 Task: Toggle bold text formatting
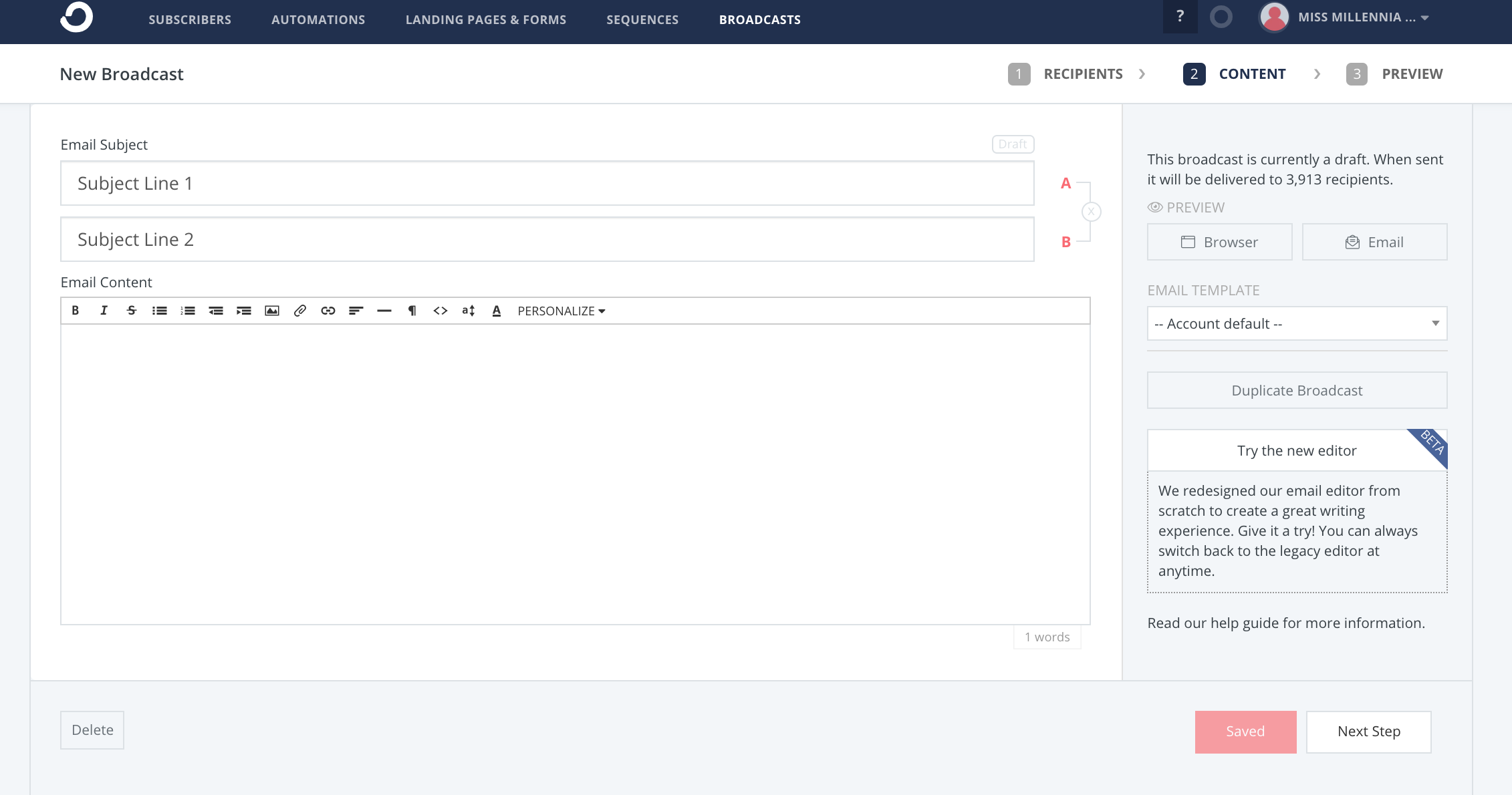76,310
